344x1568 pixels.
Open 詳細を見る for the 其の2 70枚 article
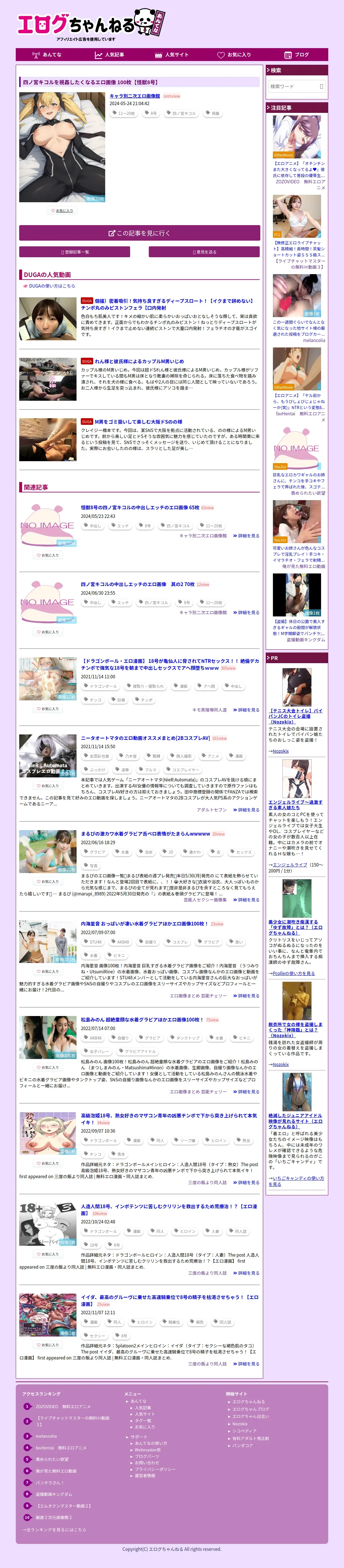point(246,612)
